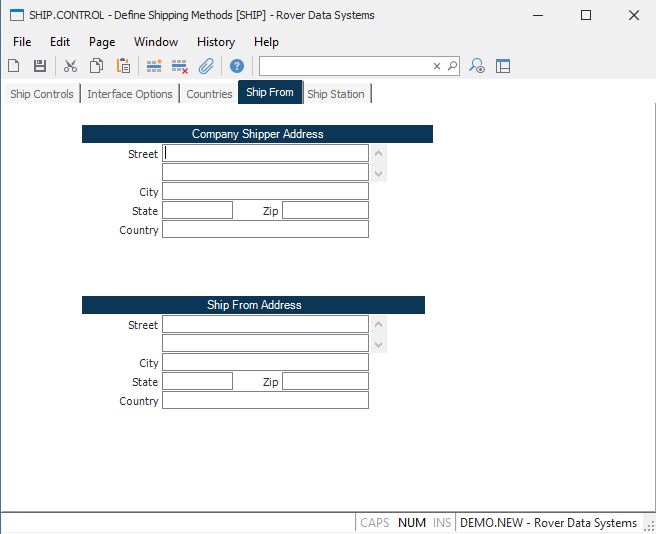The image size is (656, 534).
Task: Click the Copy icon in toolbar
Action: pyautogui.click(x=97, y=66)
